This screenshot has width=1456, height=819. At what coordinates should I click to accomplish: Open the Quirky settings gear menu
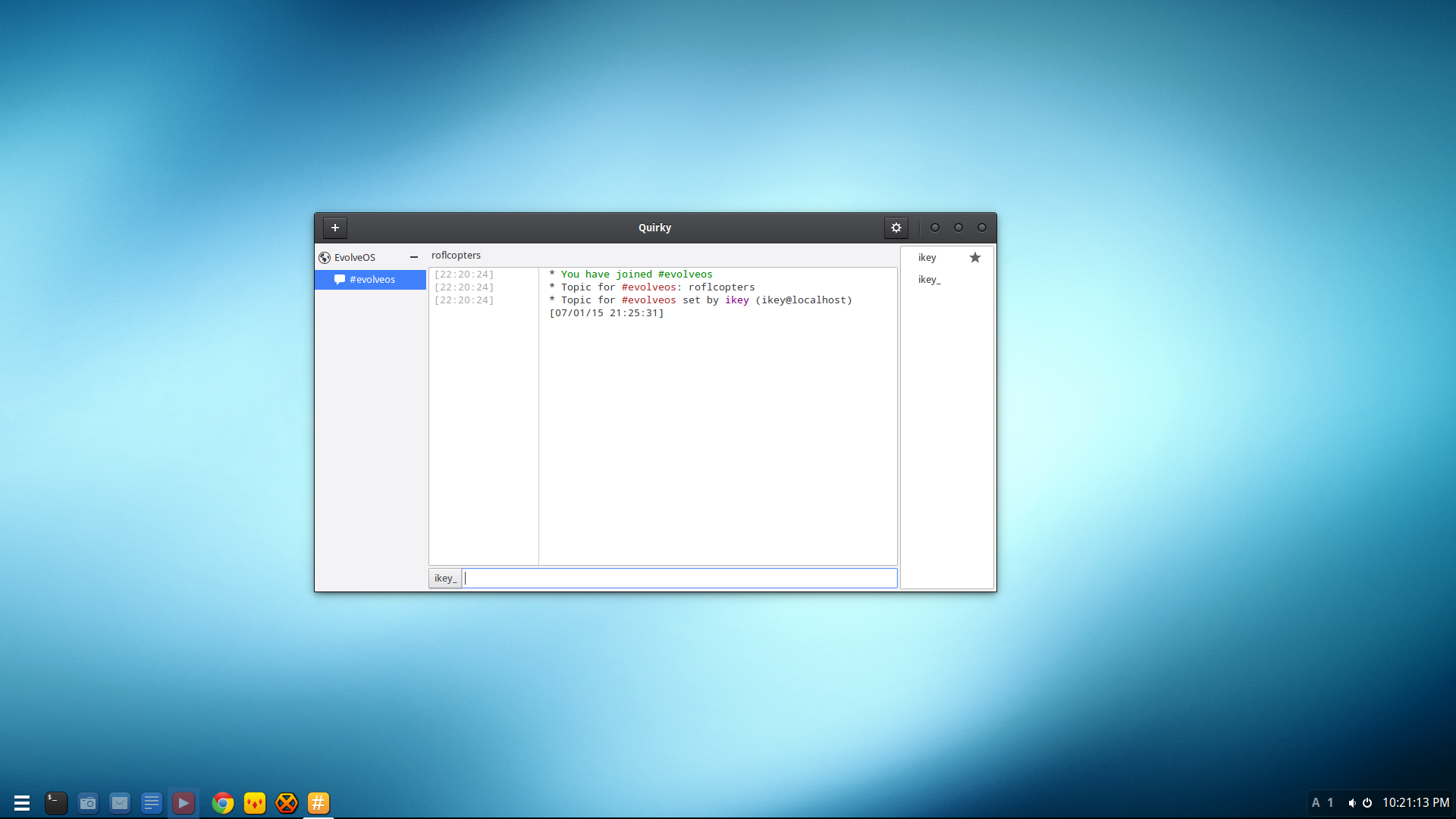coord(896,227)
